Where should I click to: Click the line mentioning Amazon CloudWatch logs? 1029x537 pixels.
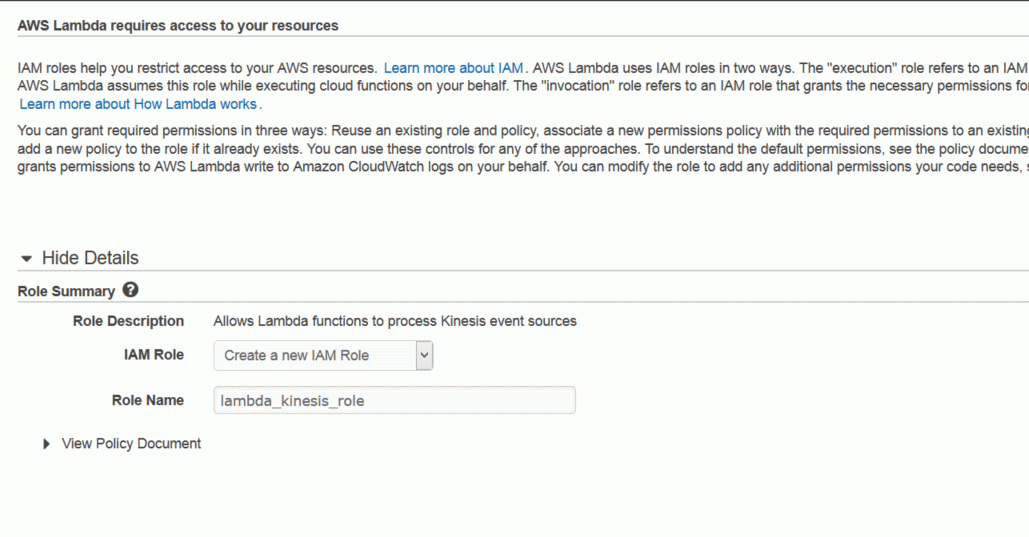click(523, 167)
